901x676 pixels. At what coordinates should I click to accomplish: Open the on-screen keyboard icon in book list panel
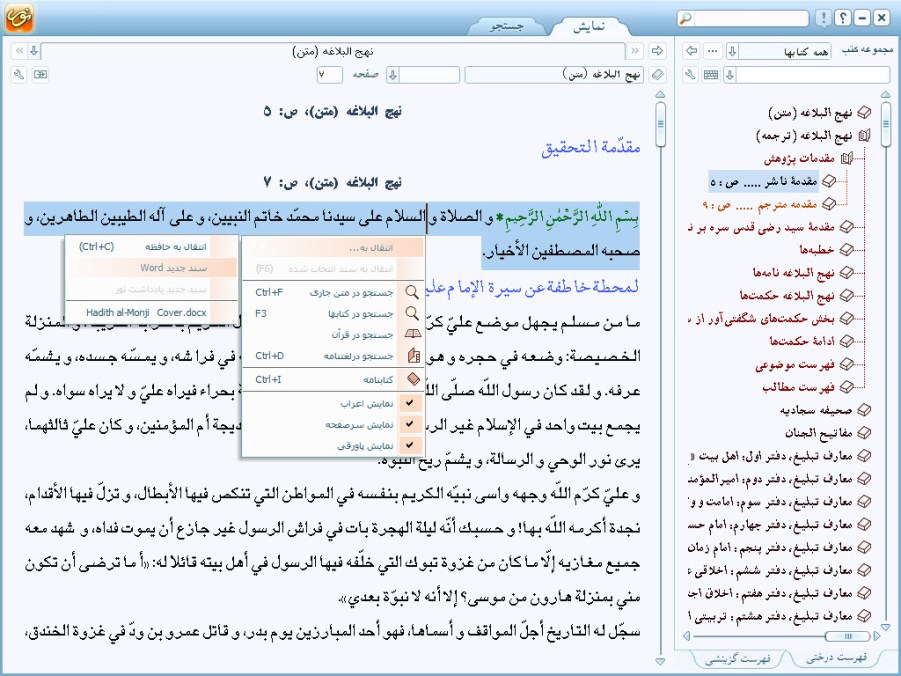click(x=711, y=74)
